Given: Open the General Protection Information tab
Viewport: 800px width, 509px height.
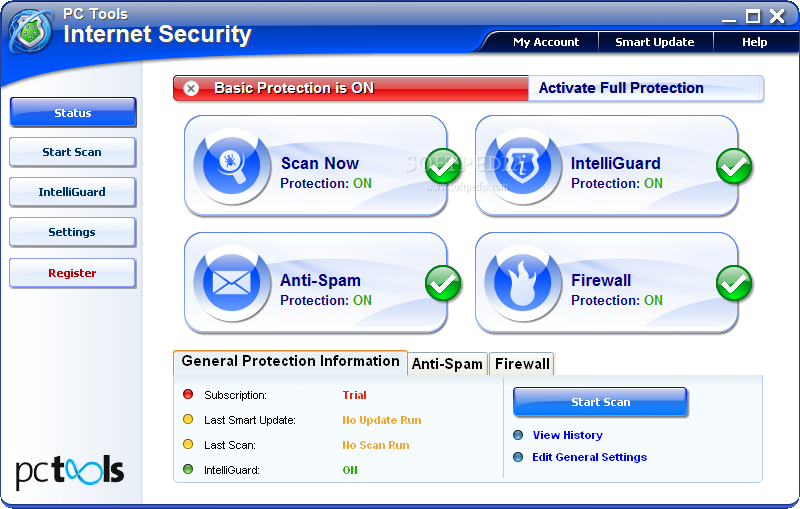Looking at the screenshot, I should (290, 362).
